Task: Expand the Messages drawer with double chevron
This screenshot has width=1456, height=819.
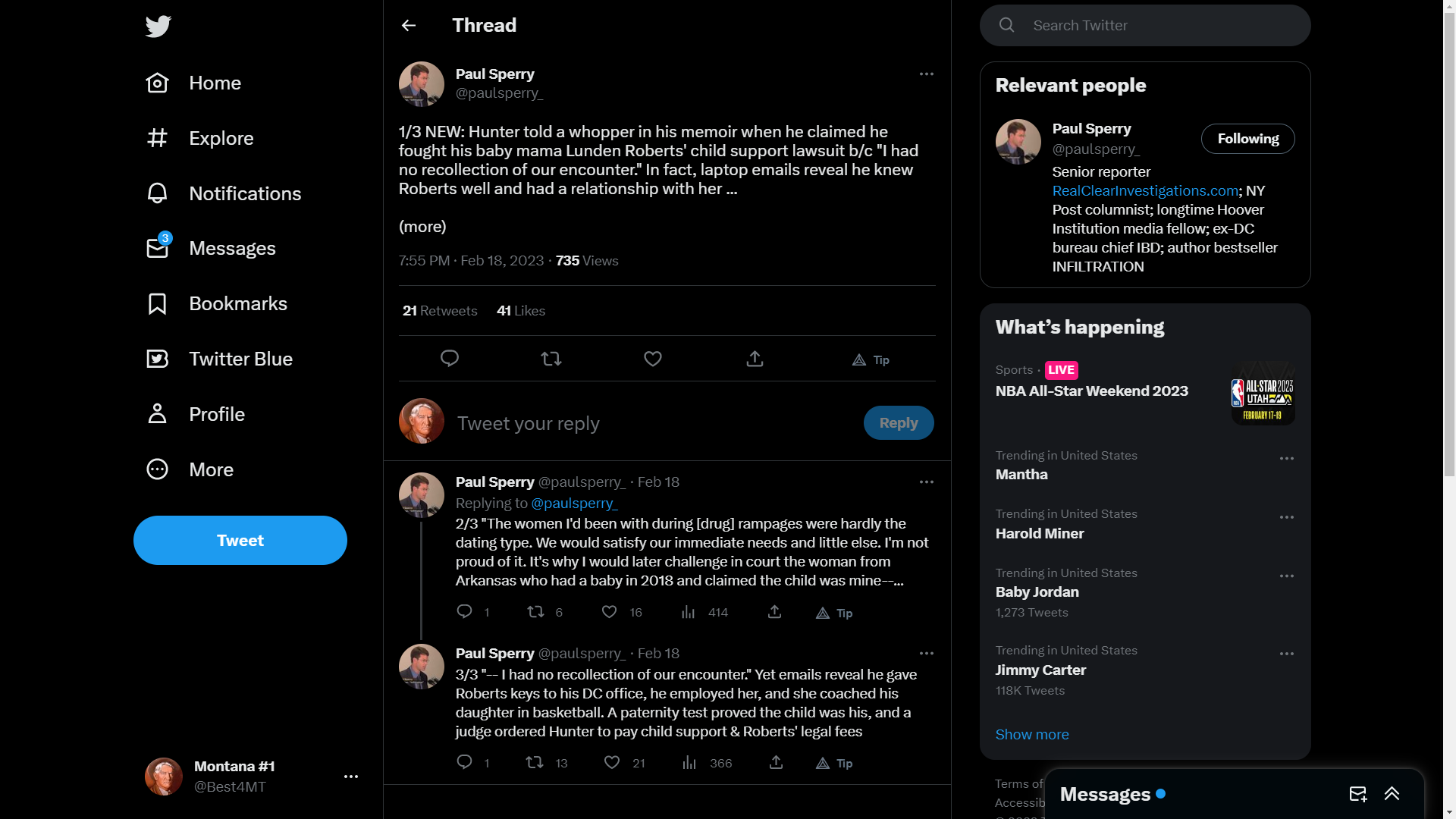Action: 1392,794
